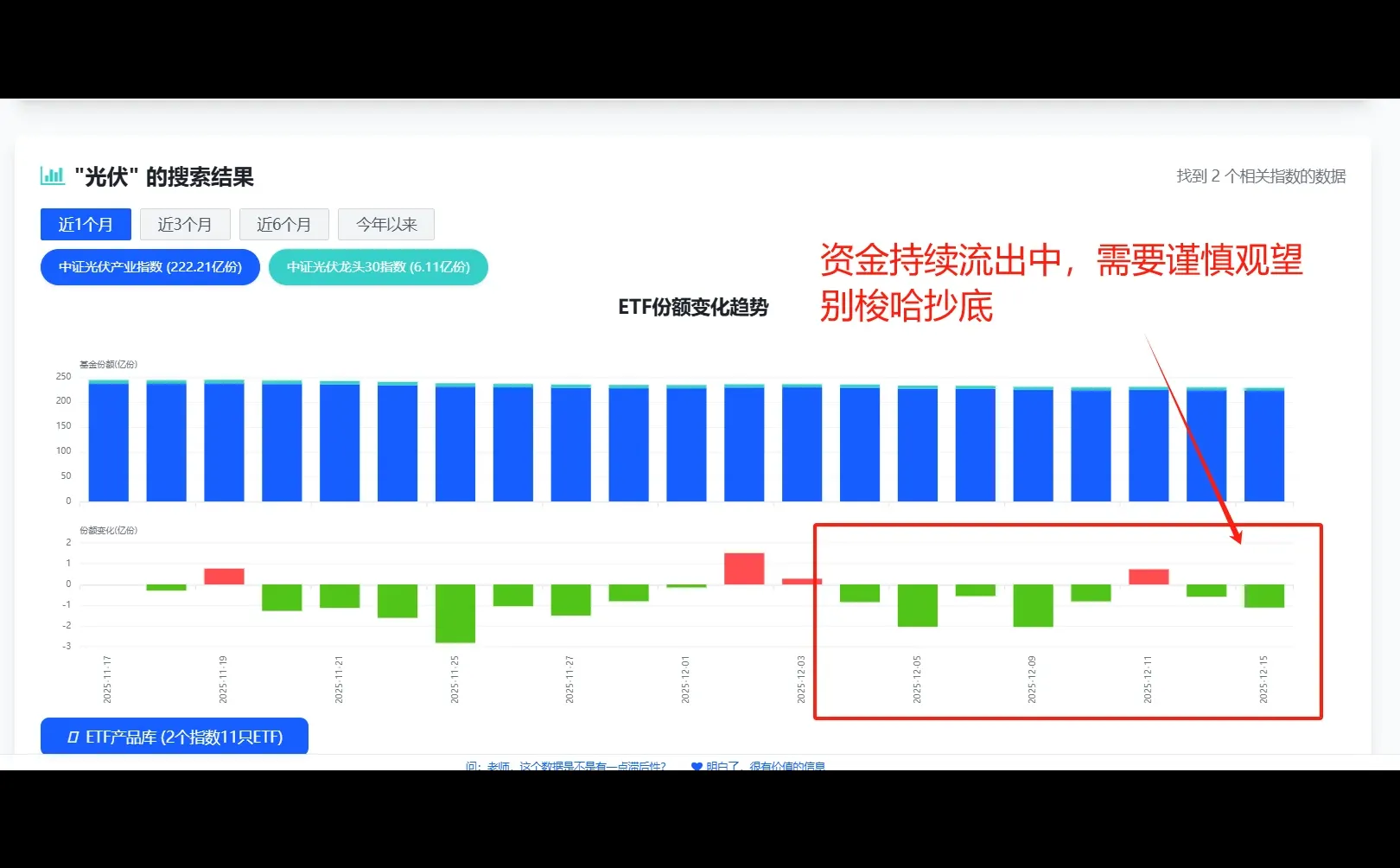Click the red change bar at 2025-12-11
1400x868 pixels.
[x=1149, y=577]
